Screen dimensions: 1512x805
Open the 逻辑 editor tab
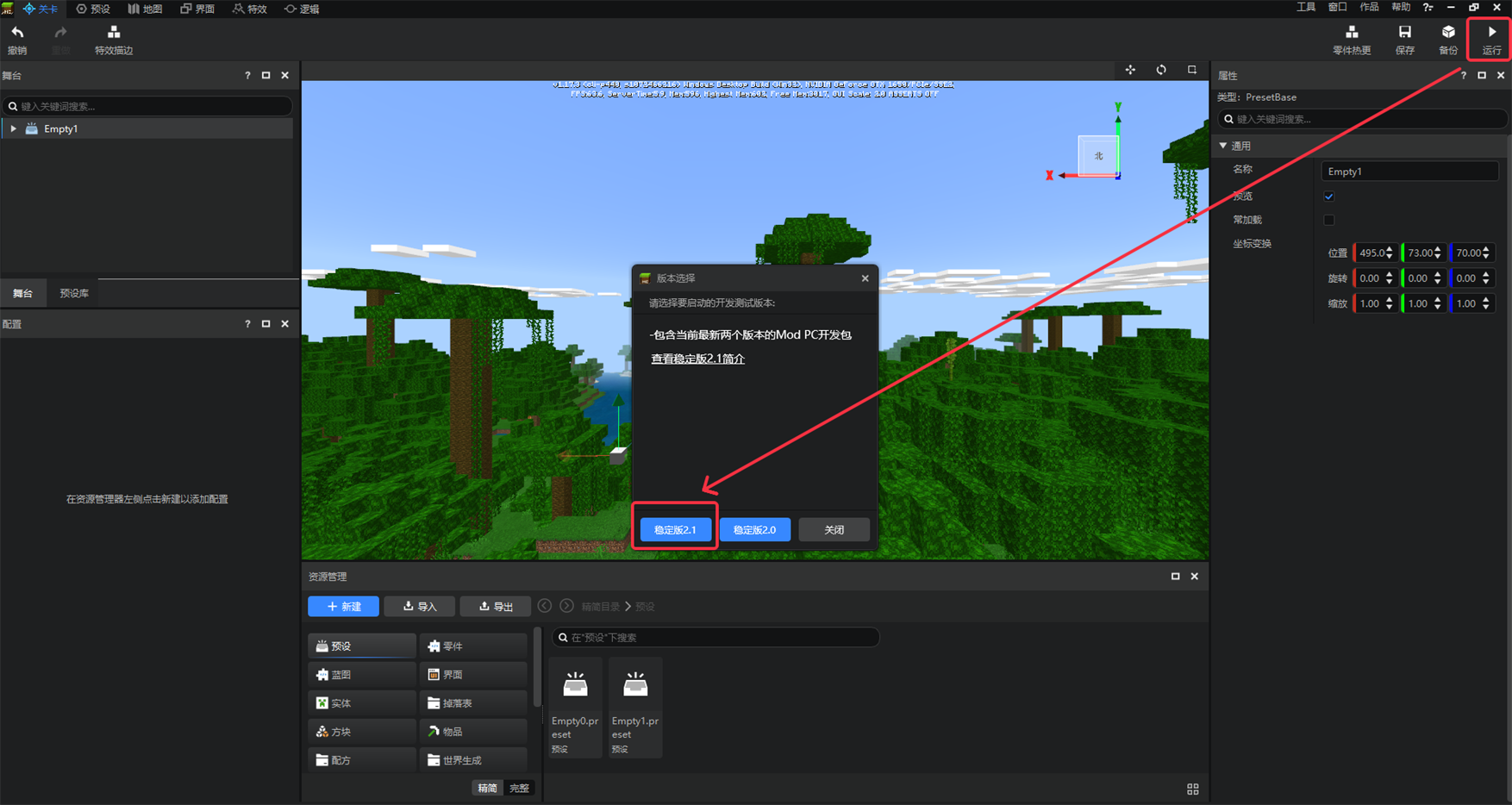tap(302, 9)
